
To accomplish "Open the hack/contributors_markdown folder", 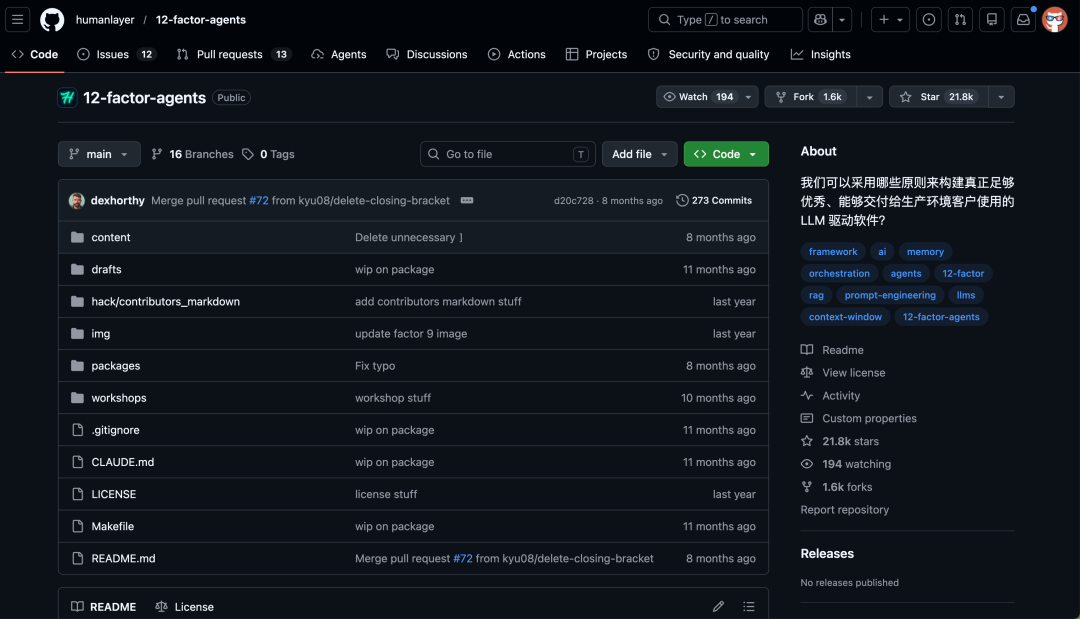I will (165, 302).
